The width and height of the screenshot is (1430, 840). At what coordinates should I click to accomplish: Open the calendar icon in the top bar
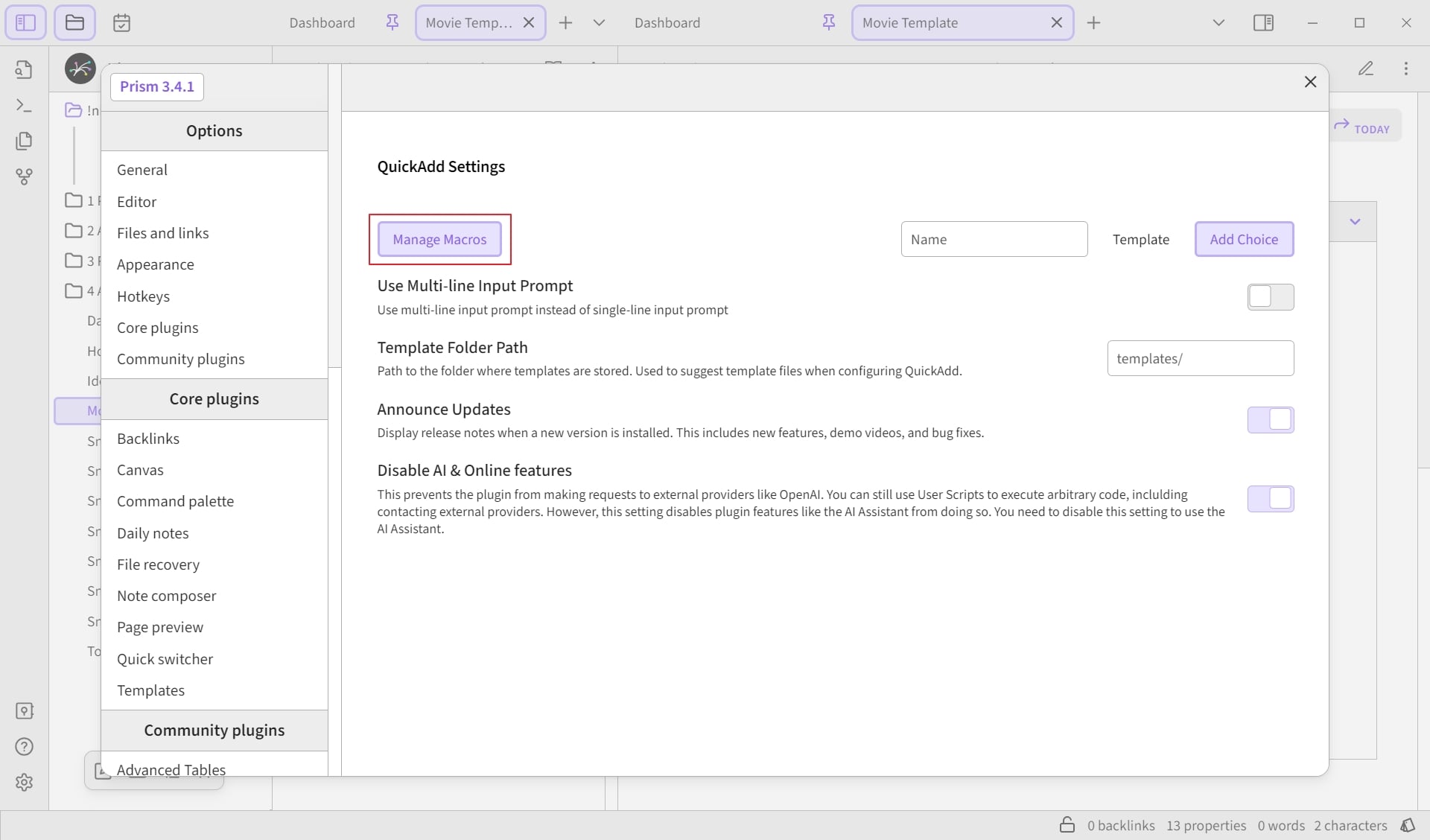121,22
